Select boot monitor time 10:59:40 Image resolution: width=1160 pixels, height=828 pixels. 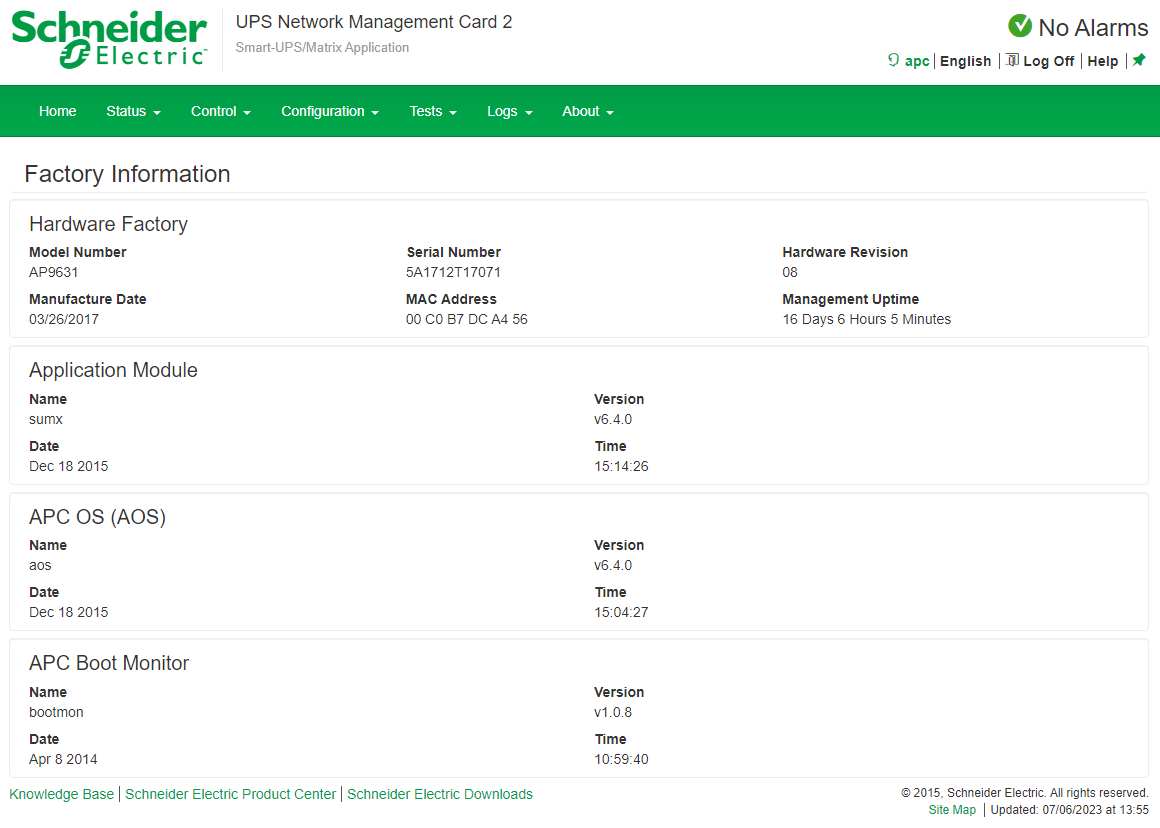(621, 760)
